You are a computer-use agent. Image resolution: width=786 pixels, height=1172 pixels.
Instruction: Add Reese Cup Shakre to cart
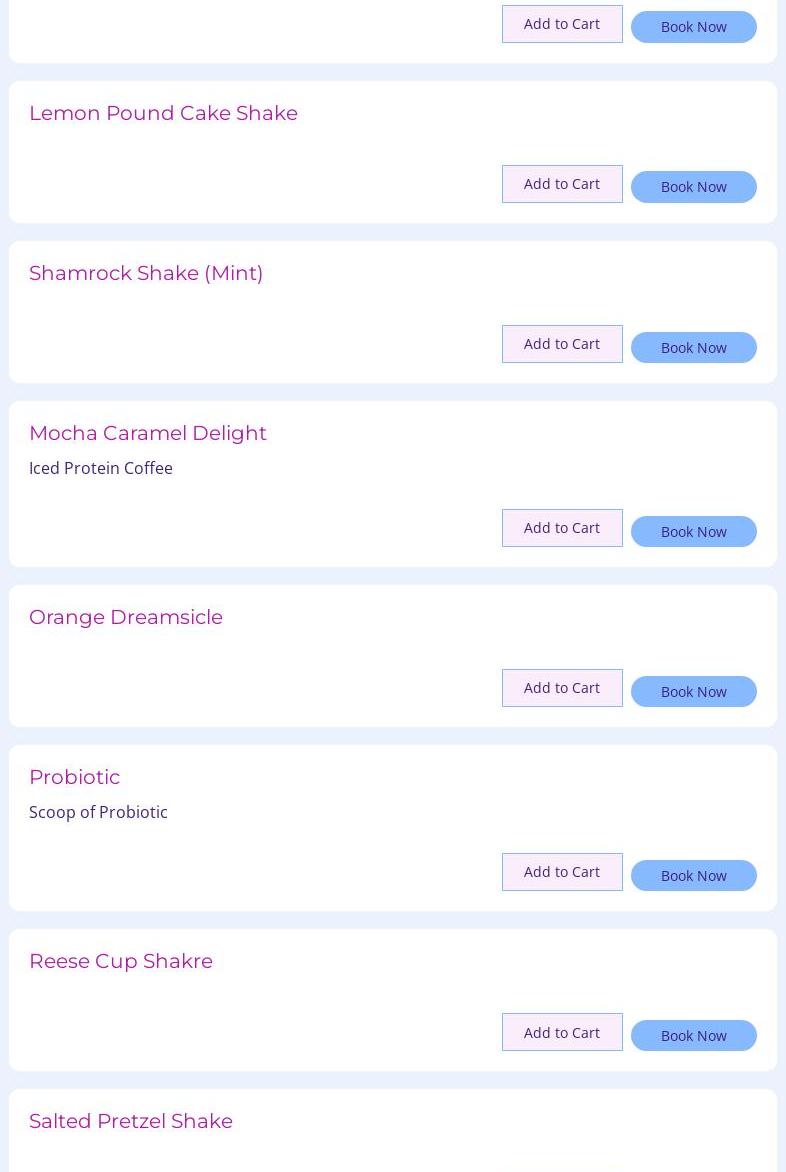[562, 1032]
